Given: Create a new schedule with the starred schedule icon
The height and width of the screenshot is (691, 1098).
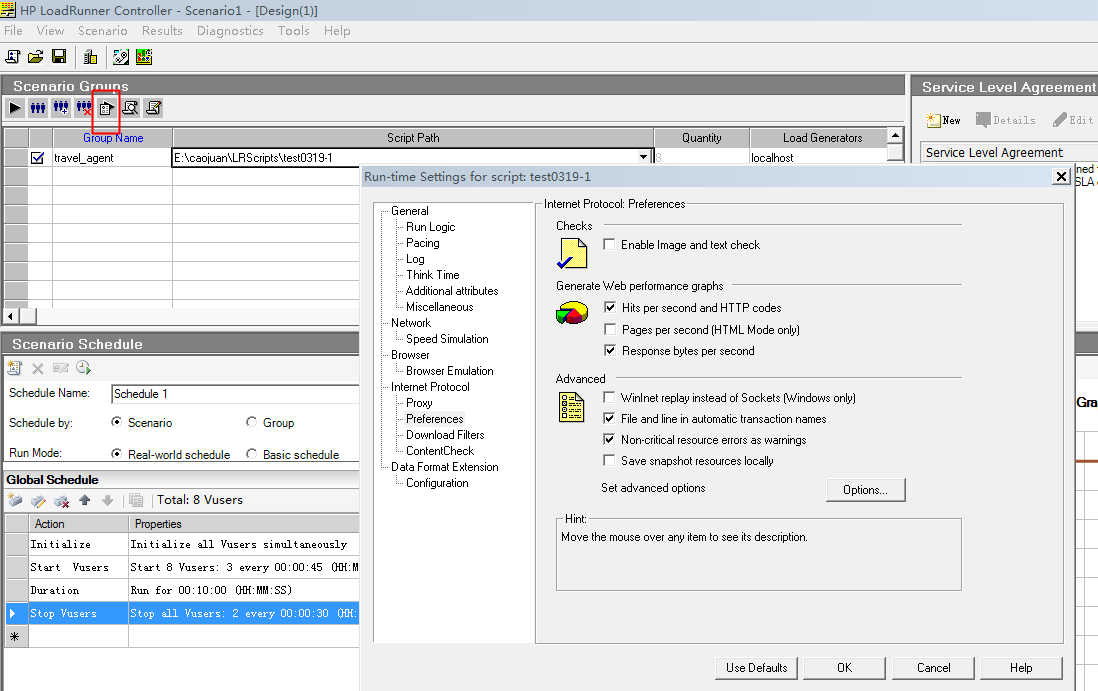Looking at the screenshot, I should click(15, 368).
